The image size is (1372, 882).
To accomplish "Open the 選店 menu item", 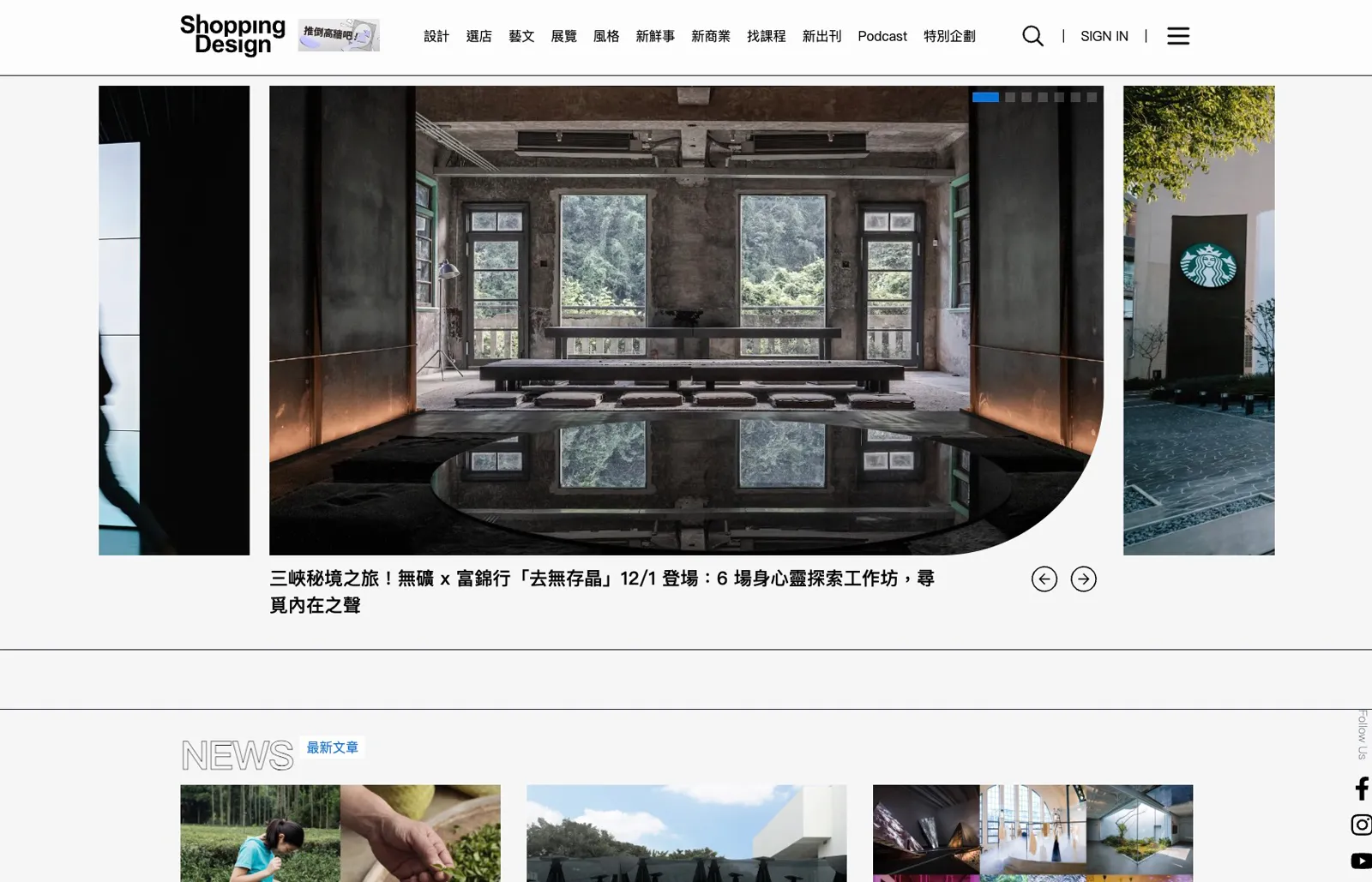I will 479,36.
